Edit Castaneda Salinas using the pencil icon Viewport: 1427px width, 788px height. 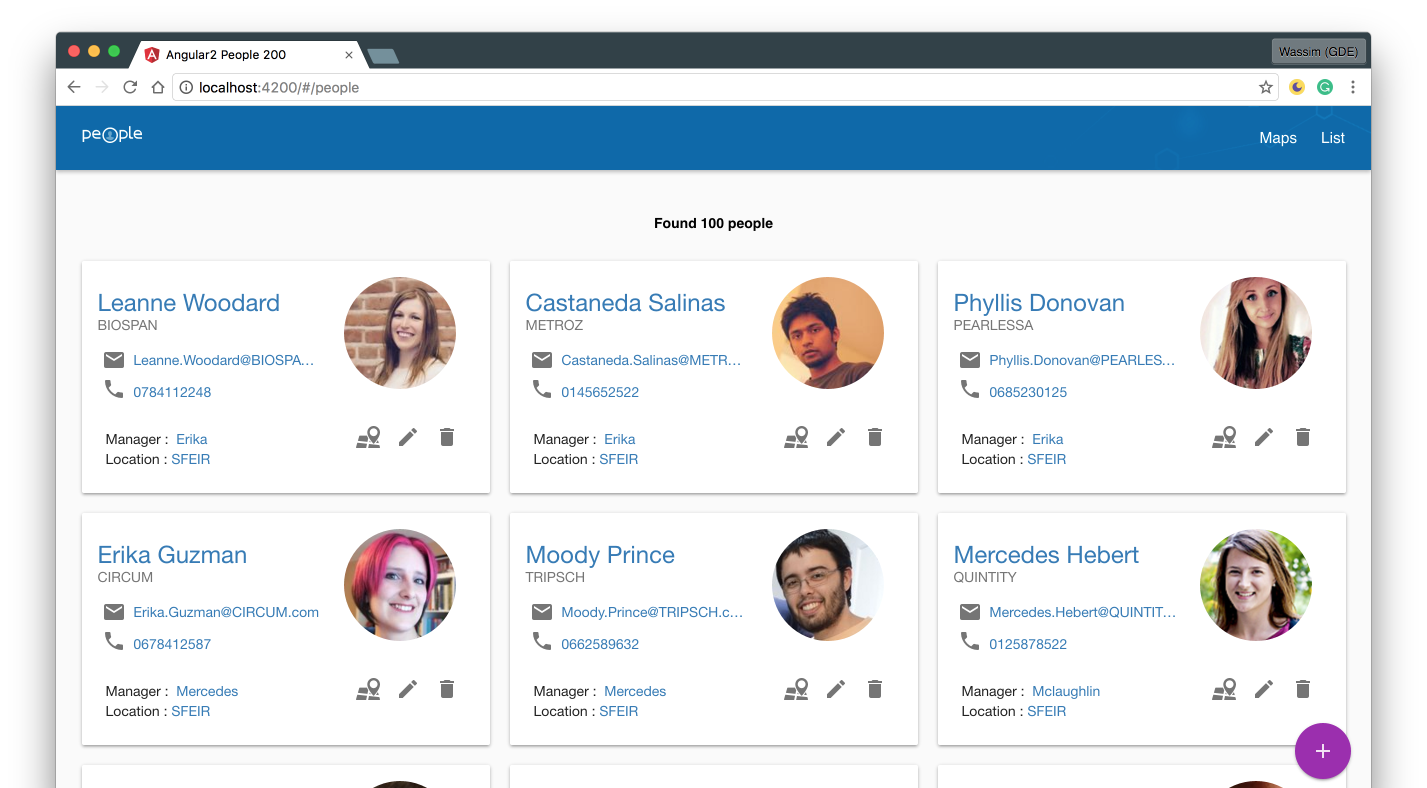(x=836, y=437)
